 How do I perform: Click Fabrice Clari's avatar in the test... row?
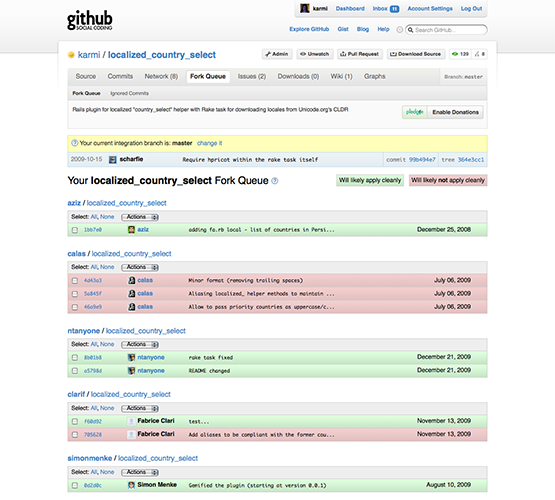(x=131, y=421)
